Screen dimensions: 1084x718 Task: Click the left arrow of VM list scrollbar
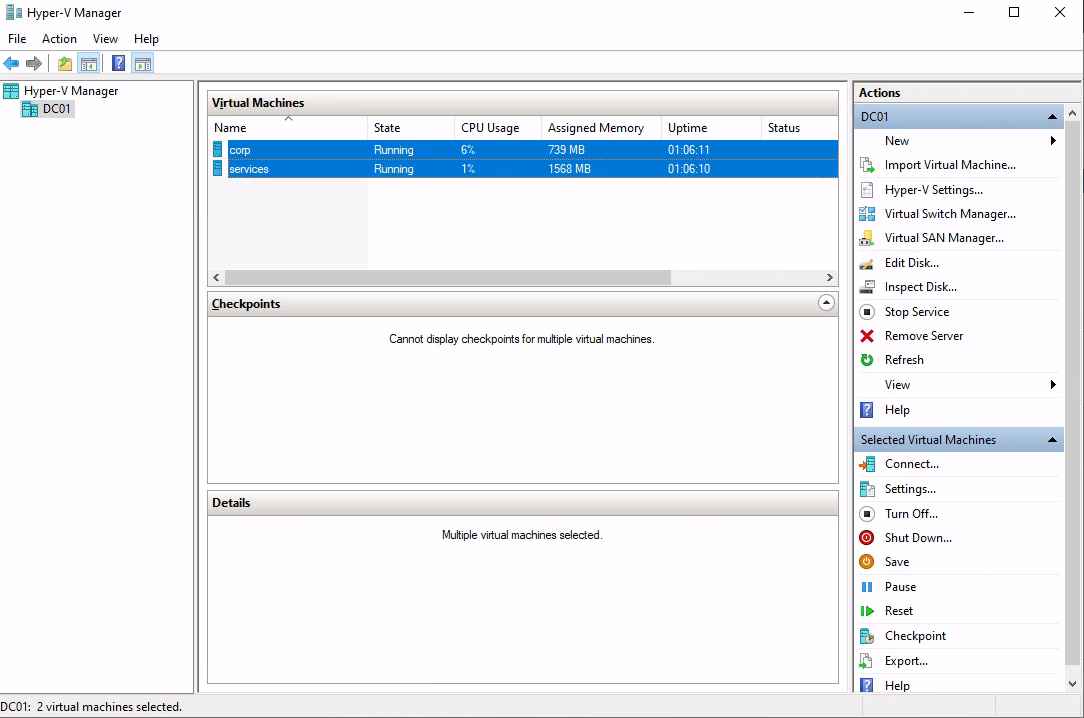pyautogui.click(x=216, y=278)
